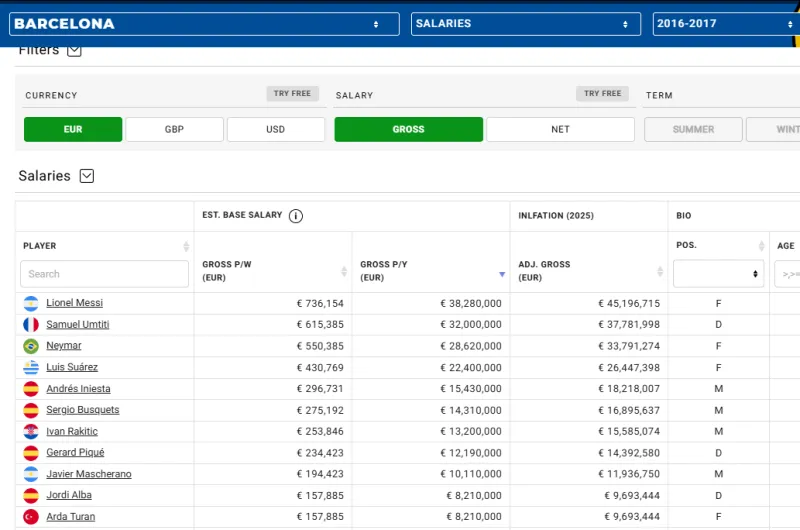This screenshot has width=800, height=530.
Task: Click Brazil flag next to Neymar
Action: (x=31, y=346)
